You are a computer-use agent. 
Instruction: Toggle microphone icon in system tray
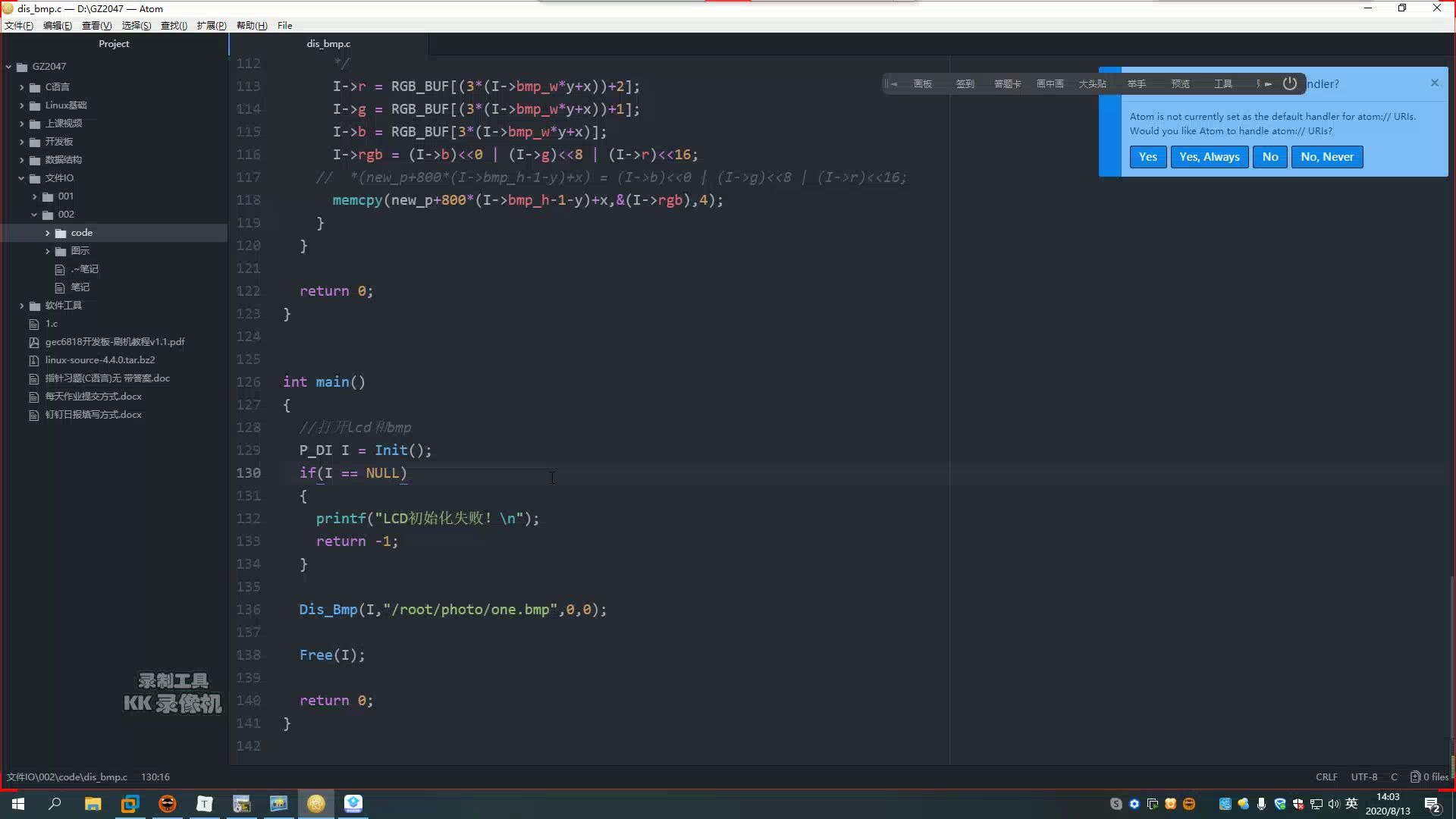(1261, 804)
